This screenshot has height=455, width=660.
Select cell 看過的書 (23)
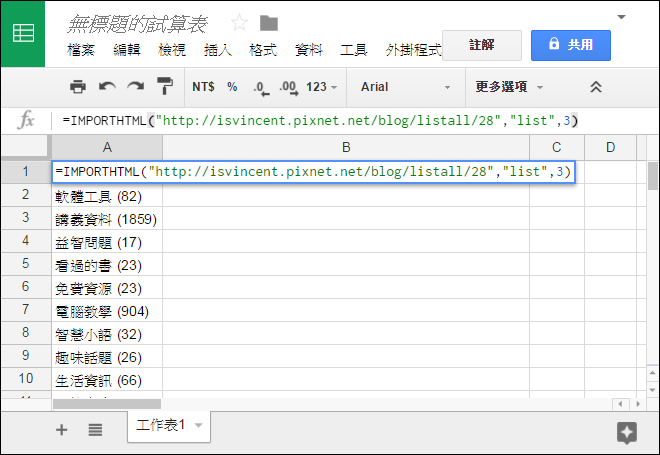click(x=107, y=264)
